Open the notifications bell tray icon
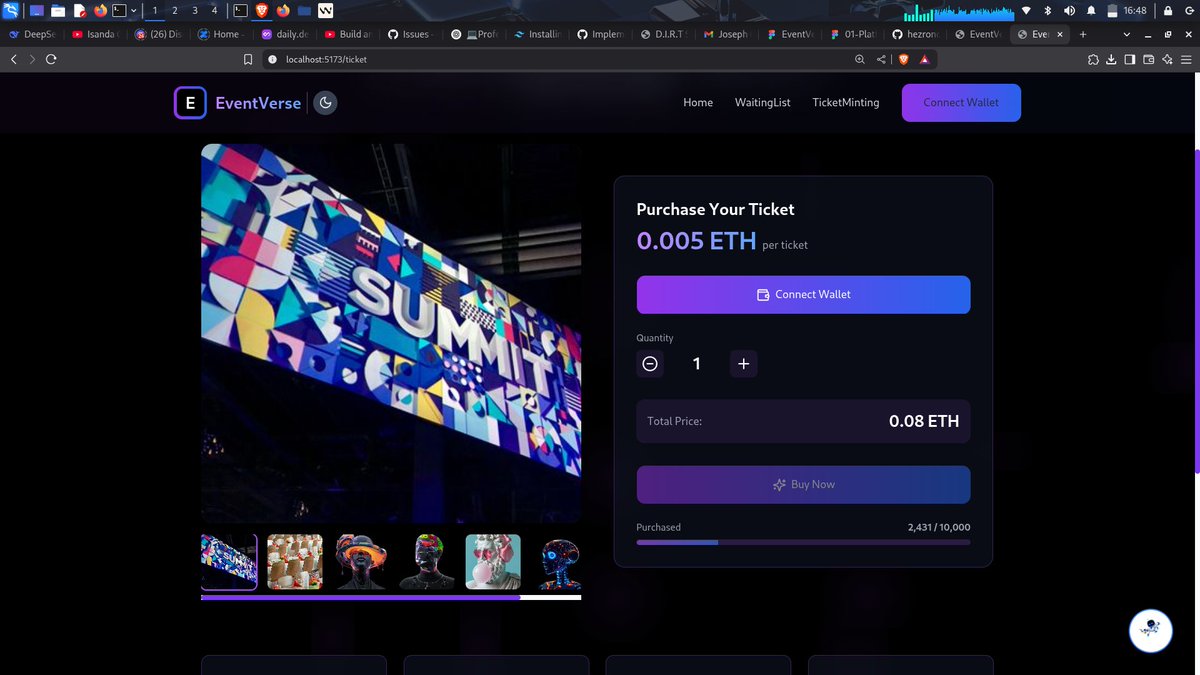This screenshot has height=675, width=1200. [1091, 11]
